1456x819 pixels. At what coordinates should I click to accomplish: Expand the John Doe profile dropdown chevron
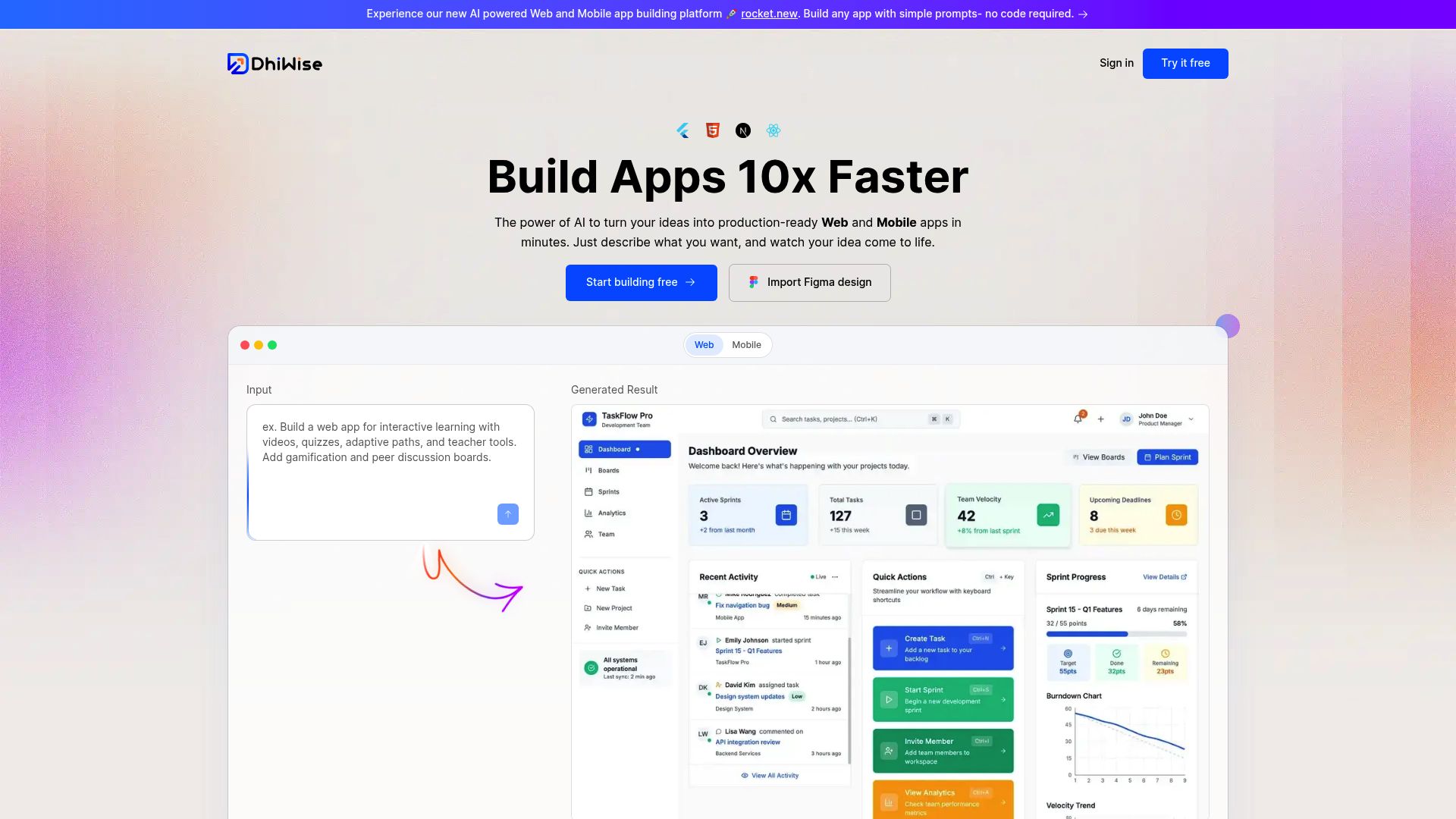click(x=1191, y=419)
